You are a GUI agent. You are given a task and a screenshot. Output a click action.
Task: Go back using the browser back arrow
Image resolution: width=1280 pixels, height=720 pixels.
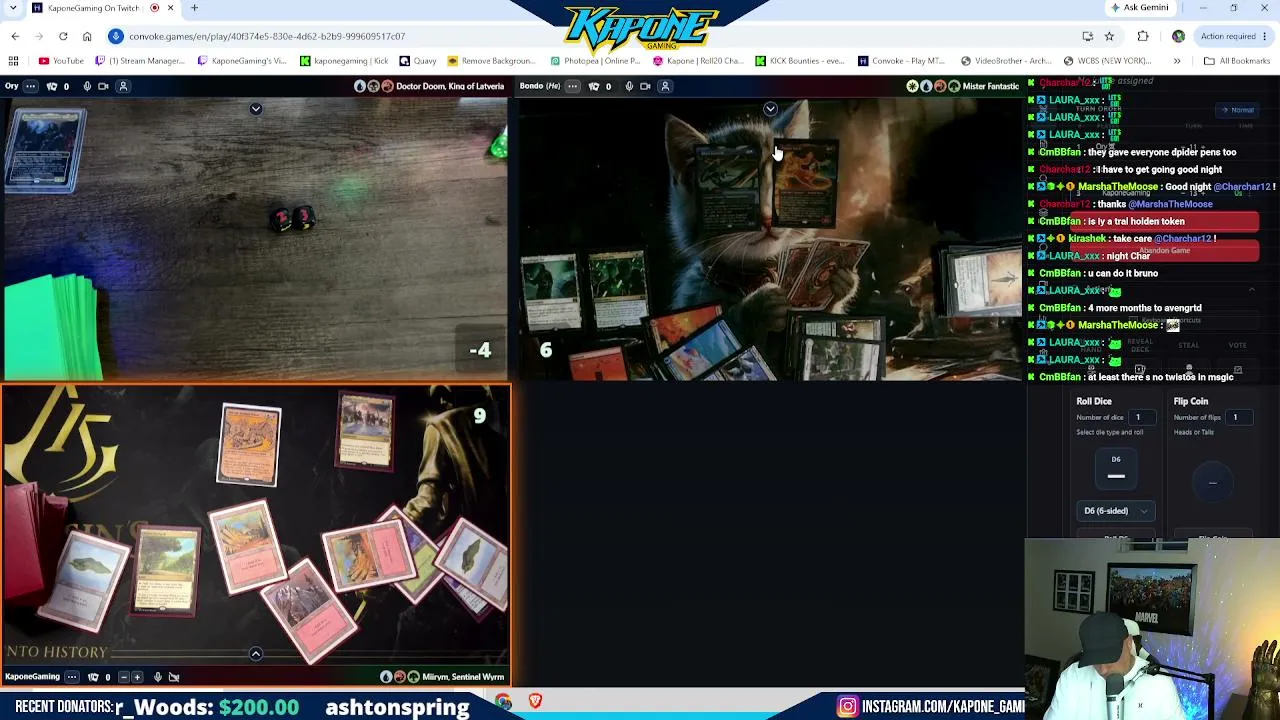pyautogui.click(x=15, y=36)
